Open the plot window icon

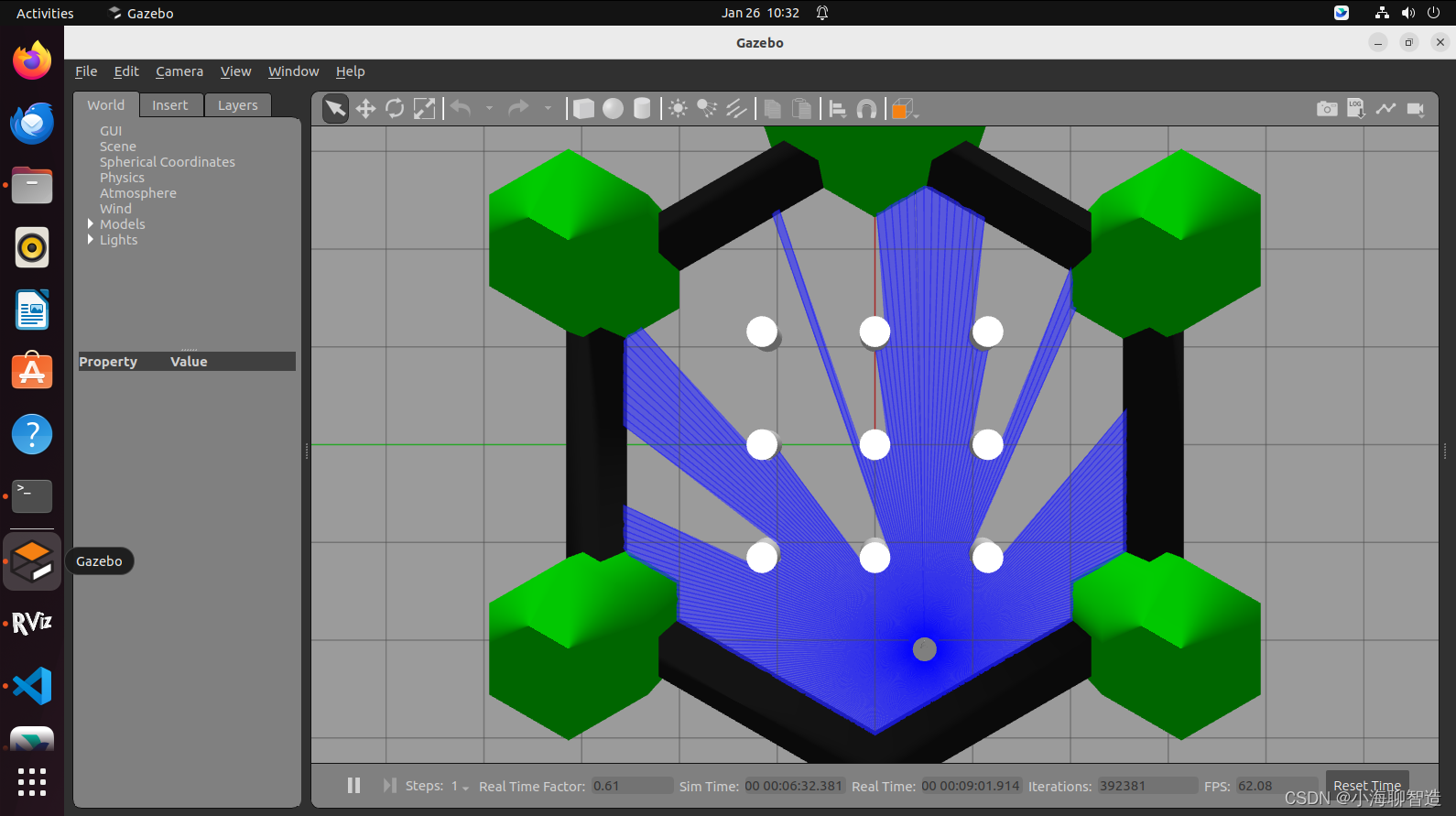pyautogui.click(x=1385, y=109)
